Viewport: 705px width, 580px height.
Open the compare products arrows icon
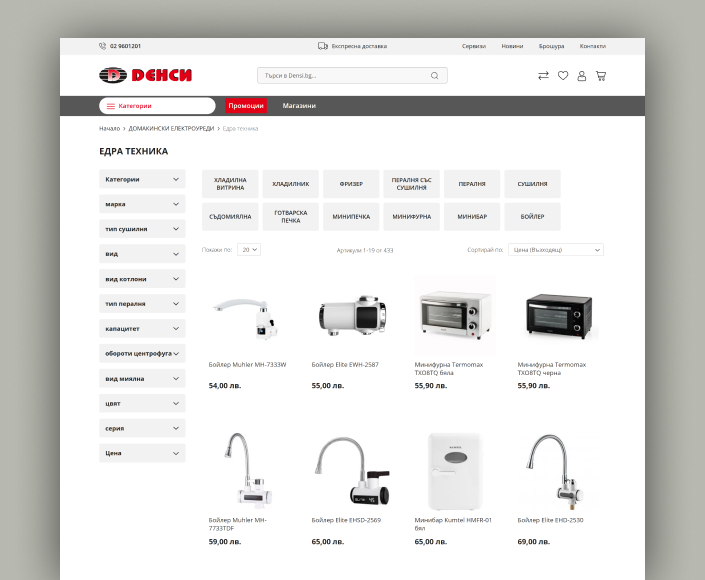(543, 76)
